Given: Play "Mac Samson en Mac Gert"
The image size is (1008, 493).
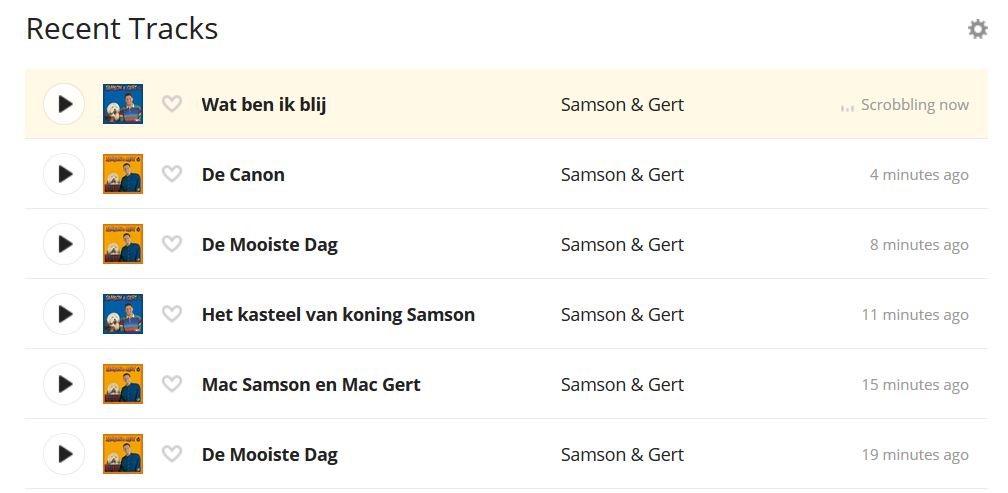Looking at the screenshot, I should click(x=65, y=384).
